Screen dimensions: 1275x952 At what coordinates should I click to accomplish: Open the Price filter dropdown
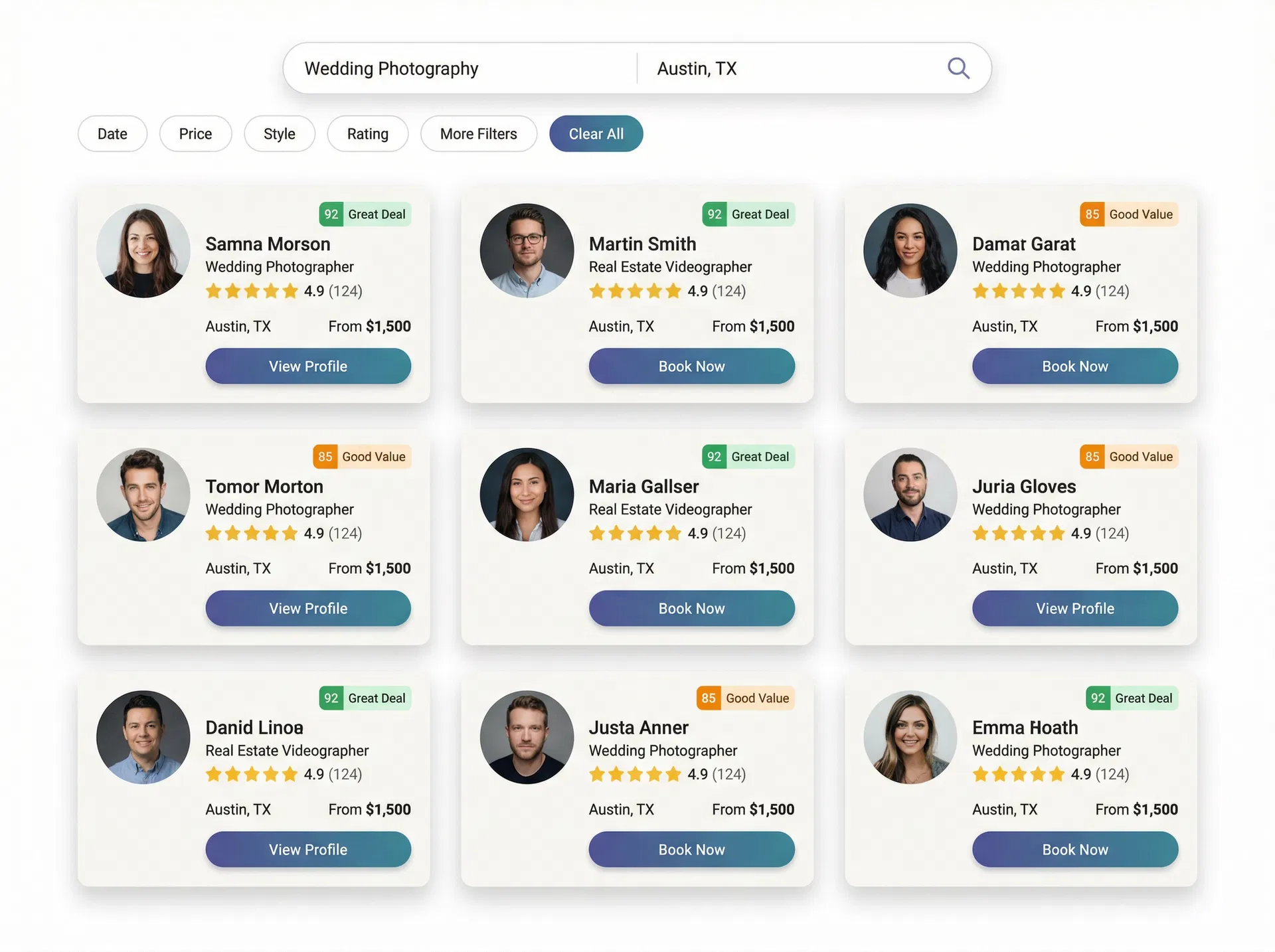pyautogui.click(x=195, y=134)
